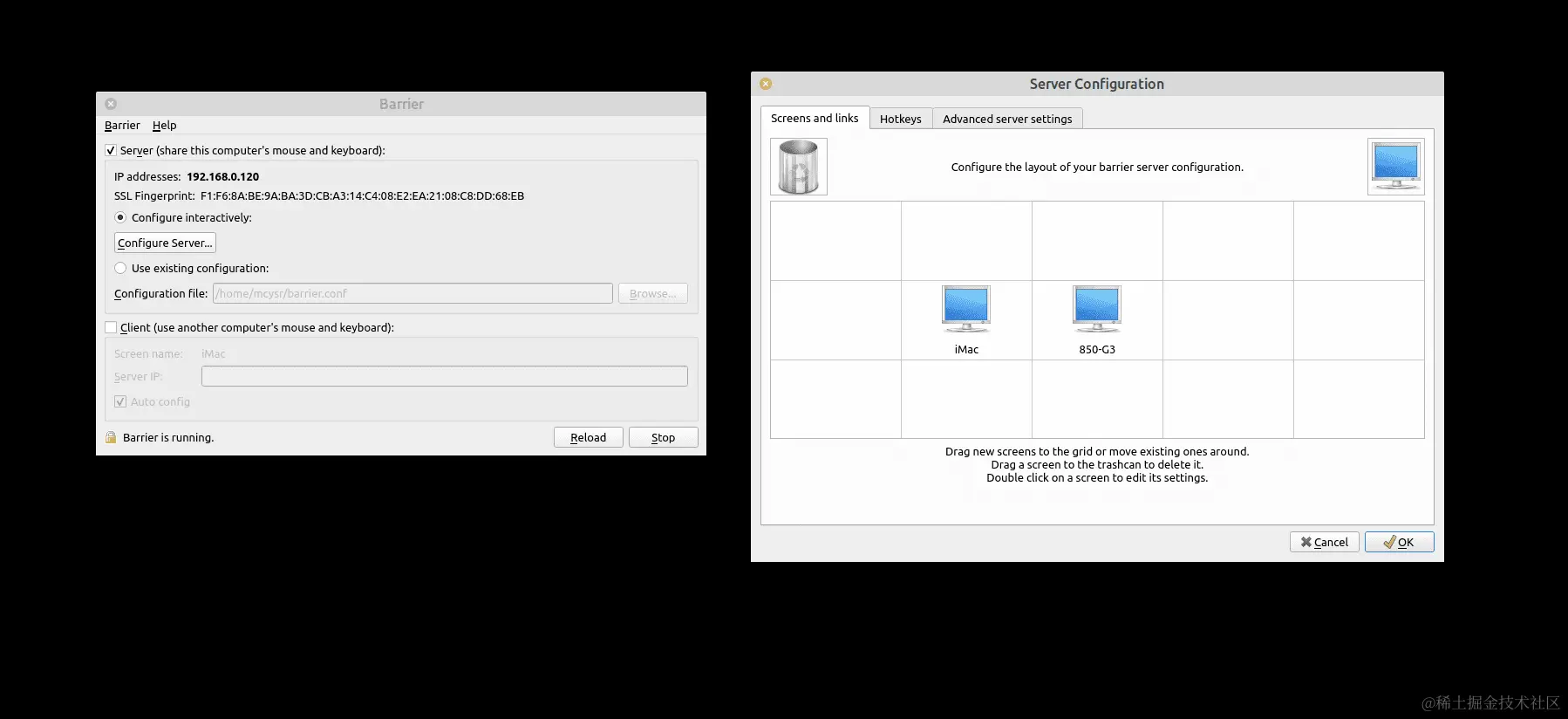
Task: Confirm Server Configuration with OK
Action: click(x=1400, y=542)
